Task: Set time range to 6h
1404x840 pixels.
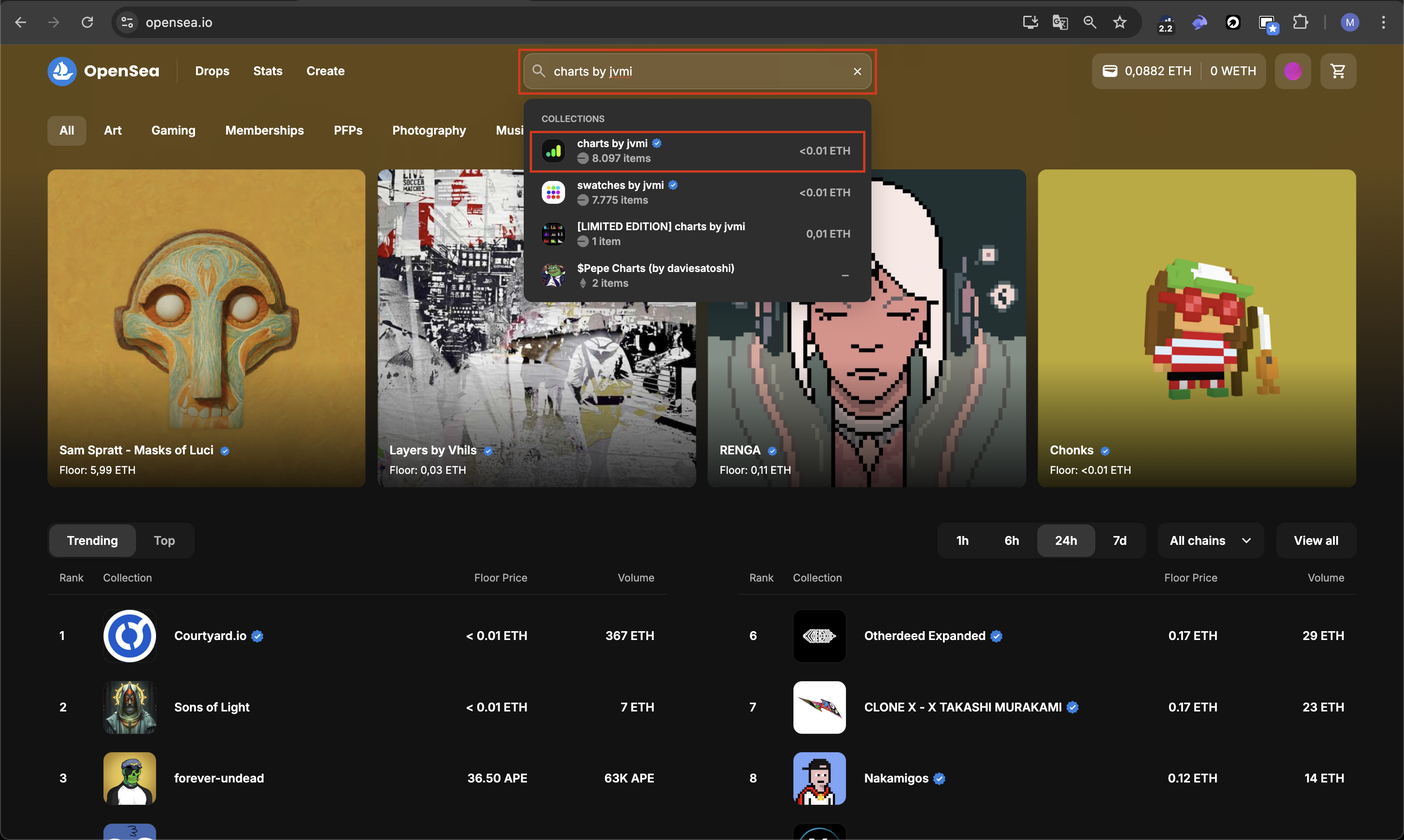Action: point(1012,541)
